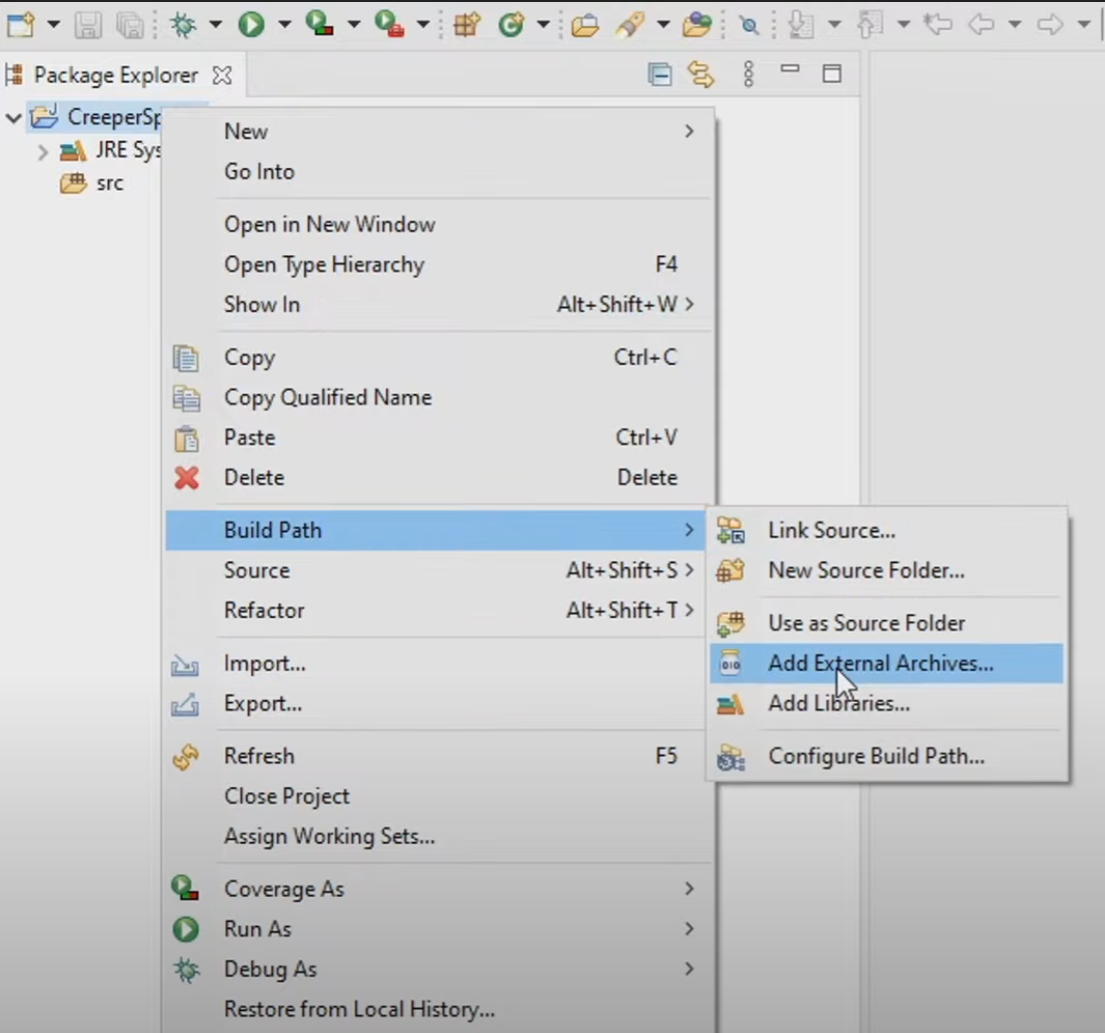Open the New submenu

tap(438, 131)
